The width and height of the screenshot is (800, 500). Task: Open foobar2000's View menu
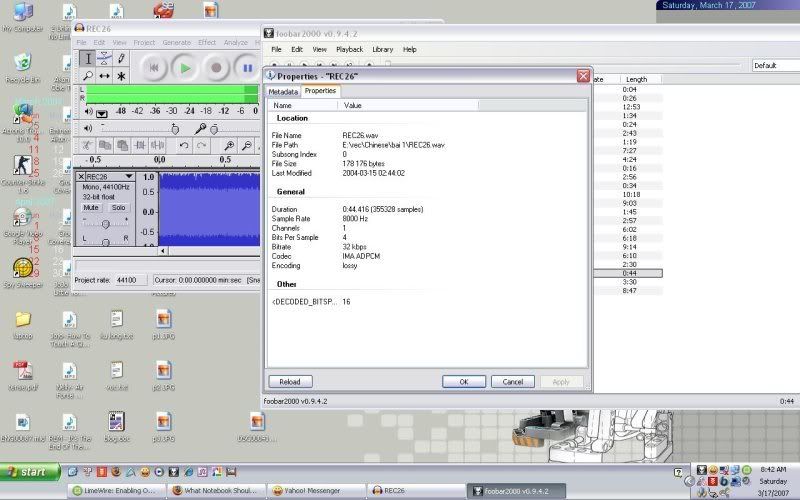[x=319, y=49]
